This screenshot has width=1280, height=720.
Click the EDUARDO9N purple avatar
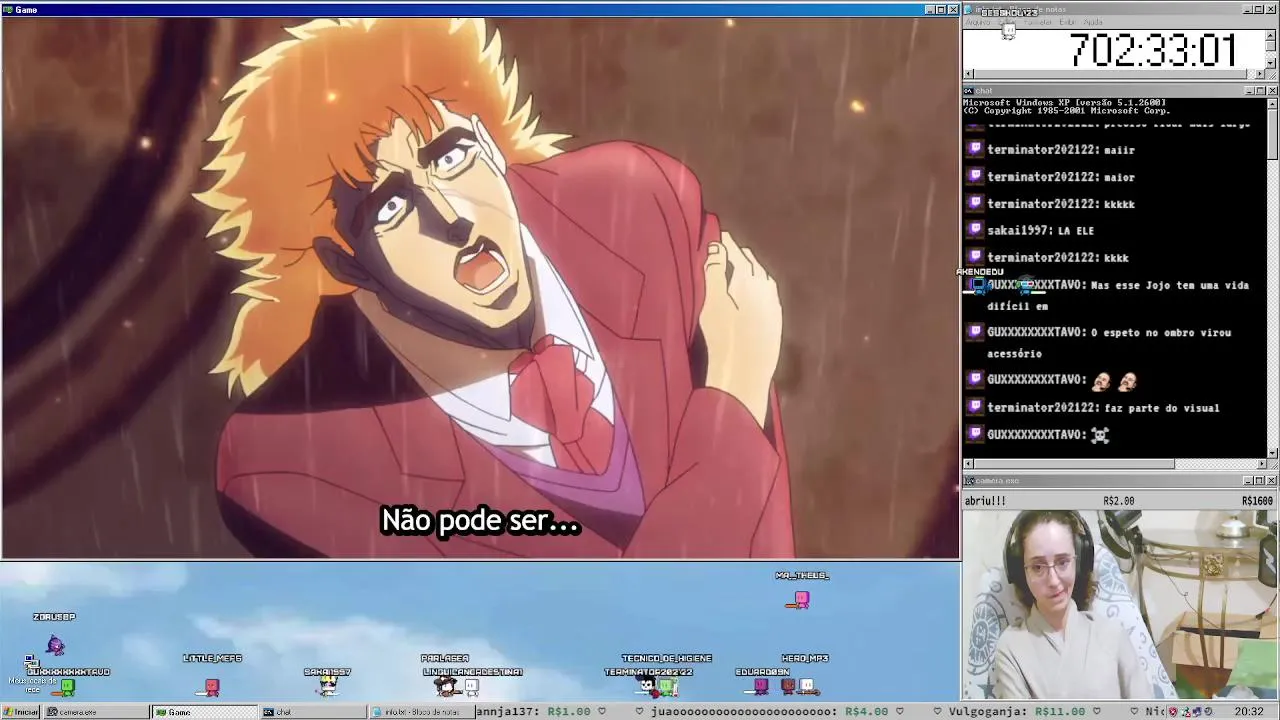pyautogui.click(x=761, y=686)
